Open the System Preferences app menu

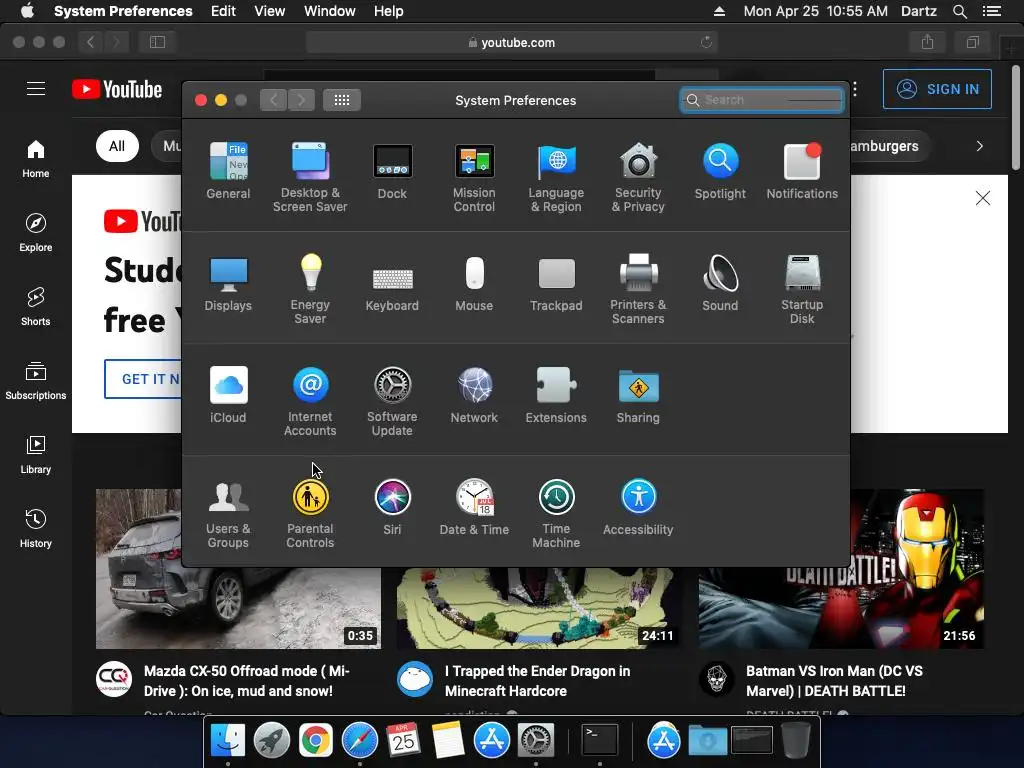pos(123,11)
